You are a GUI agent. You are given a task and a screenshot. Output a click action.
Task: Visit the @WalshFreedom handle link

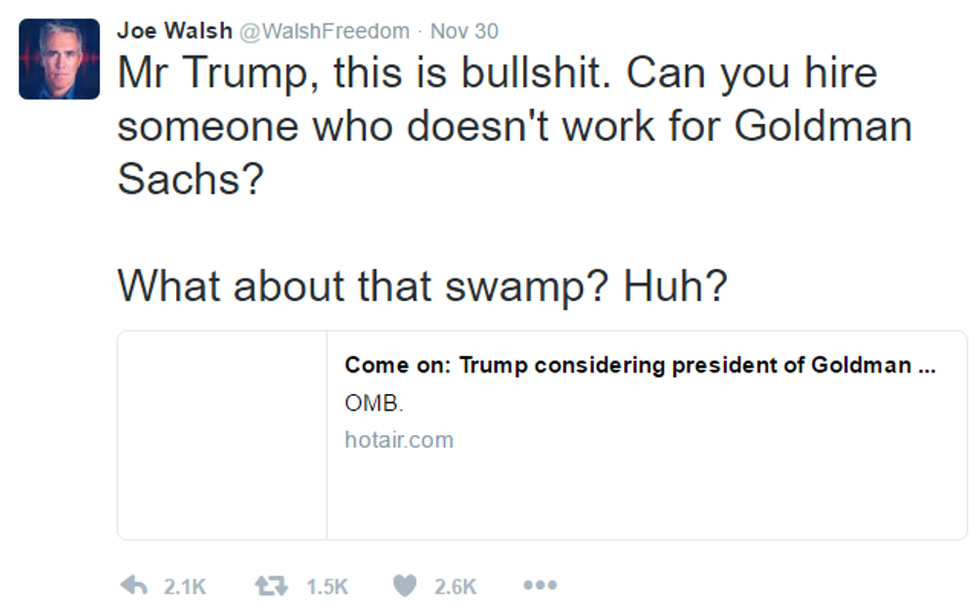point(324,31)
